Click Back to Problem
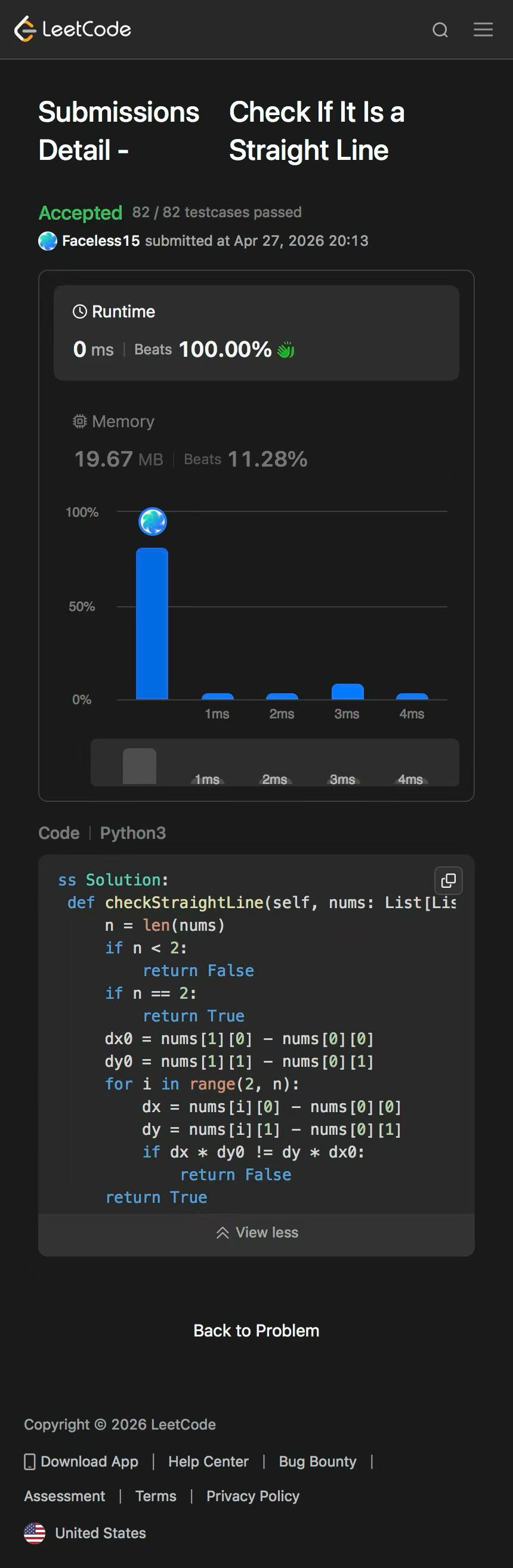This screenshot has height=1568, width=513. (256, 1331)
